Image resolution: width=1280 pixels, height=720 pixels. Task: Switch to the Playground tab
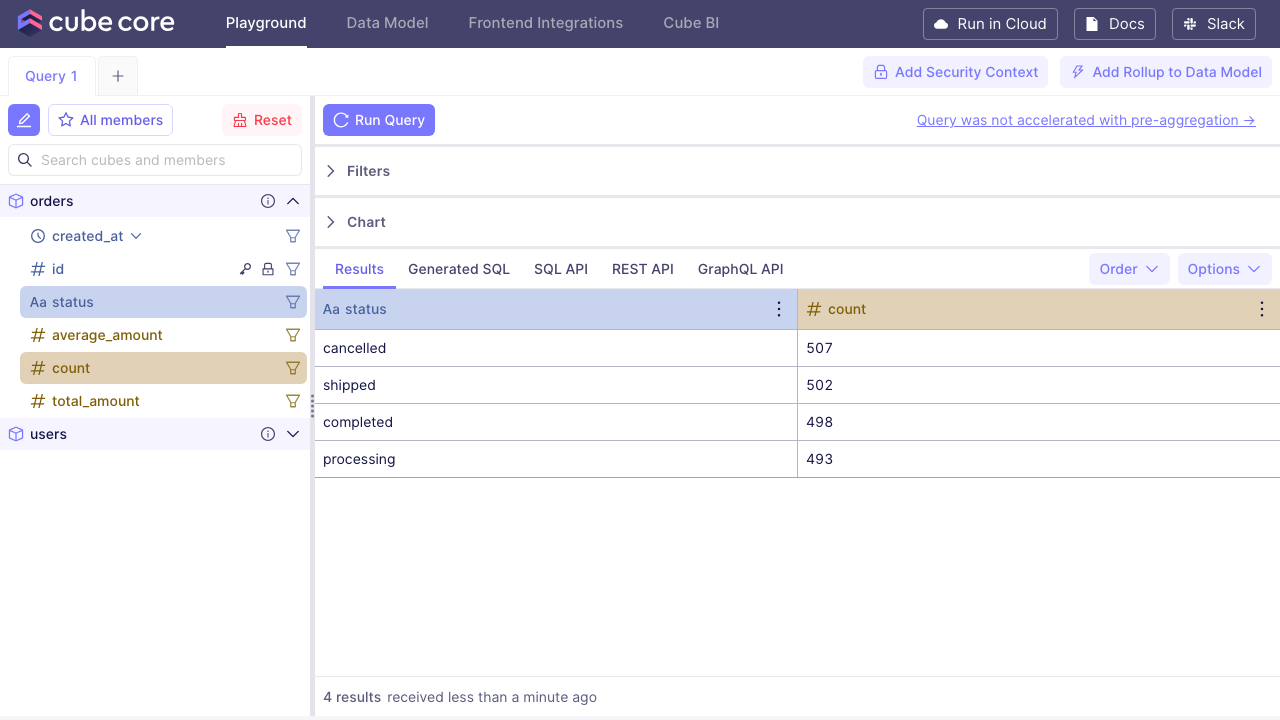tap(266, 23)
